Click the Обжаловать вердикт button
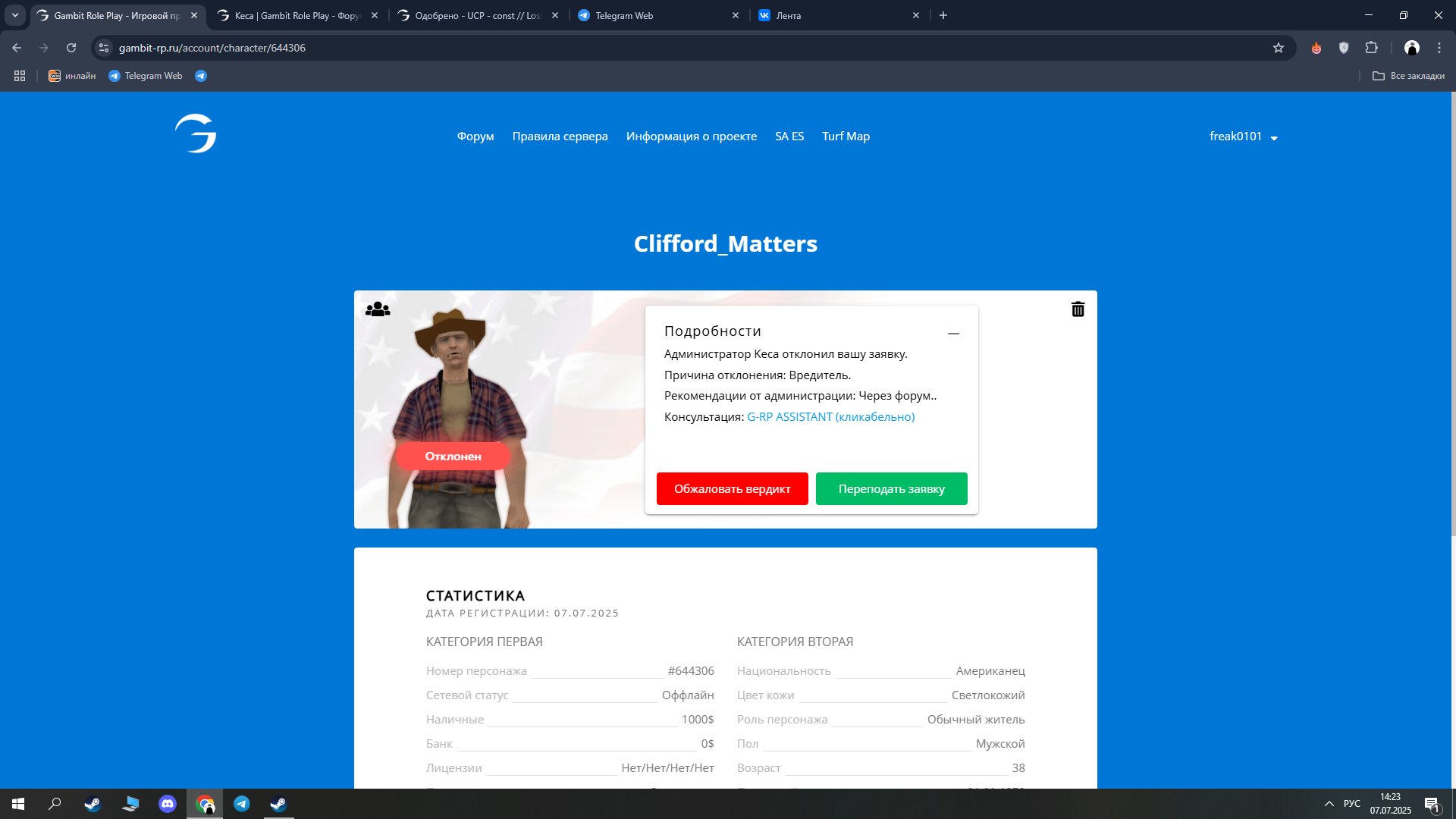The width and height of the screenshot is (1456, 819). pos(732,489)
